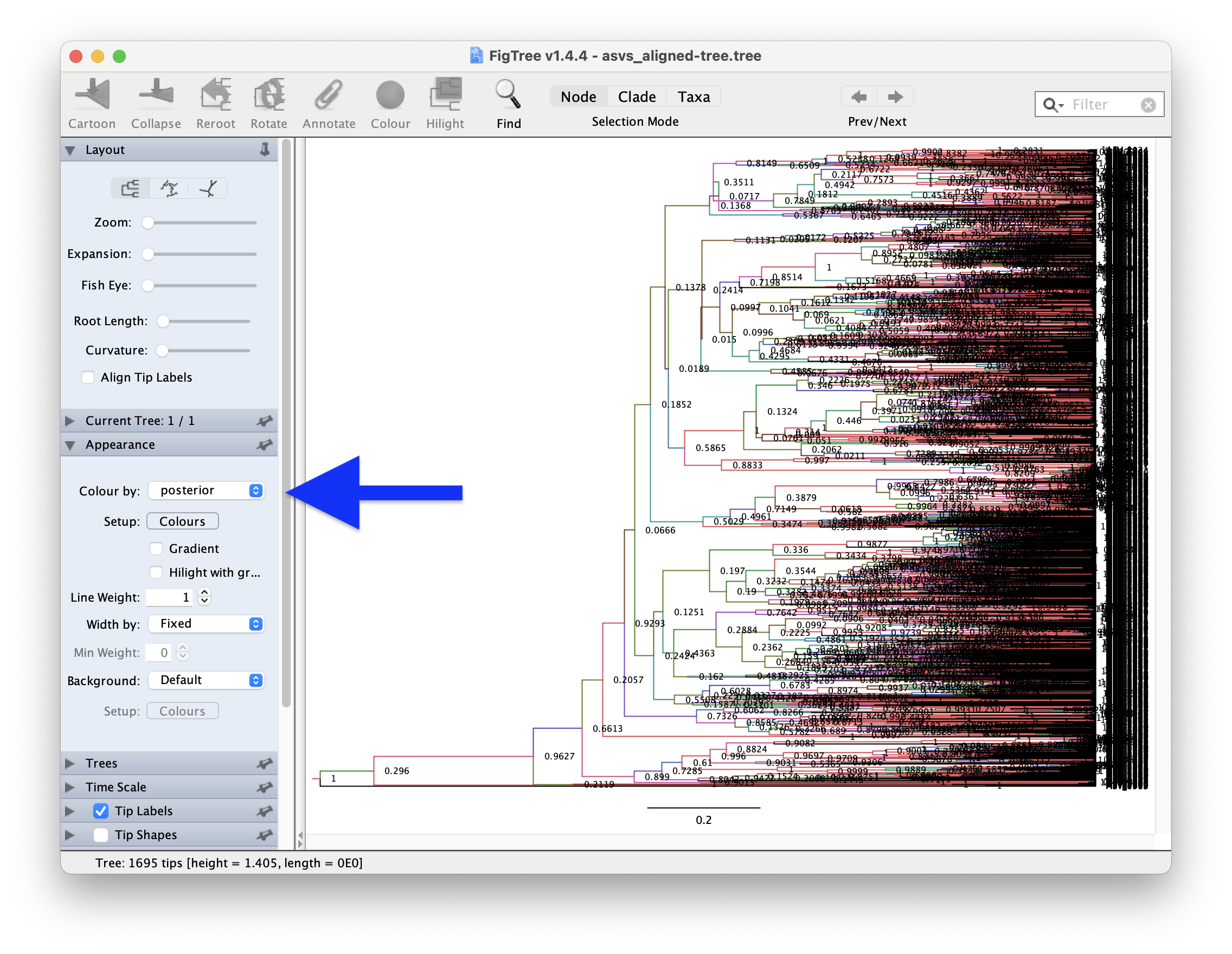Open Filter search options magnifier
1232x954 pixels.
[x=1053, y=105]
